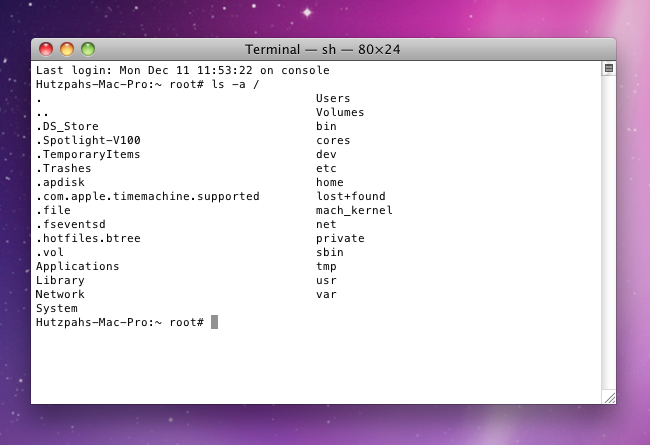This screenshot has width=650, height=445.
Task: Click the "Users" entry in right column
Action: [333, 98]
